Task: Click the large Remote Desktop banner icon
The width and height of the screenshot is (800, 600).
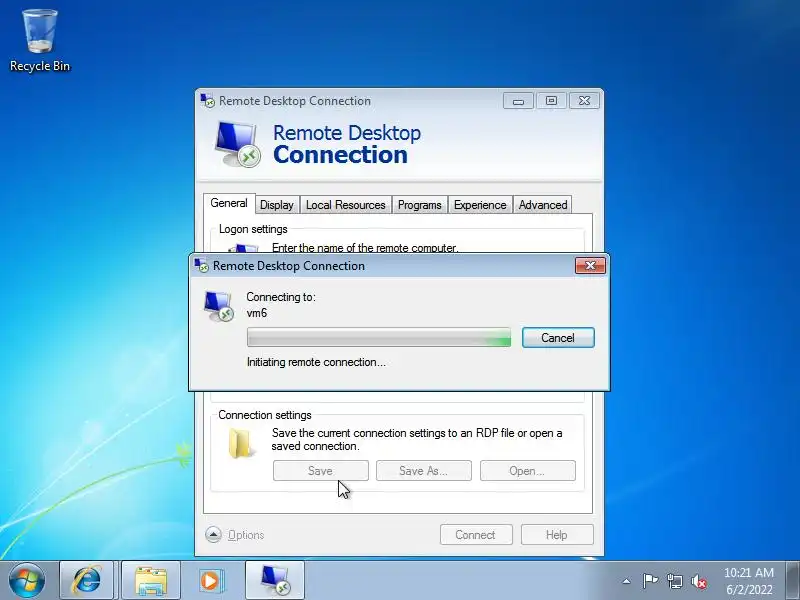Action: tap(237, 144)
